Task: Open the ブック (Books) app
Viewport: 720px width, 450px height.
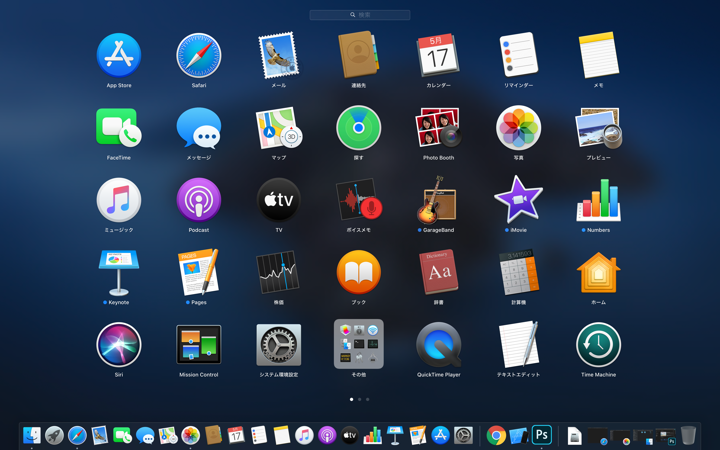Action: tap(359, 272)
